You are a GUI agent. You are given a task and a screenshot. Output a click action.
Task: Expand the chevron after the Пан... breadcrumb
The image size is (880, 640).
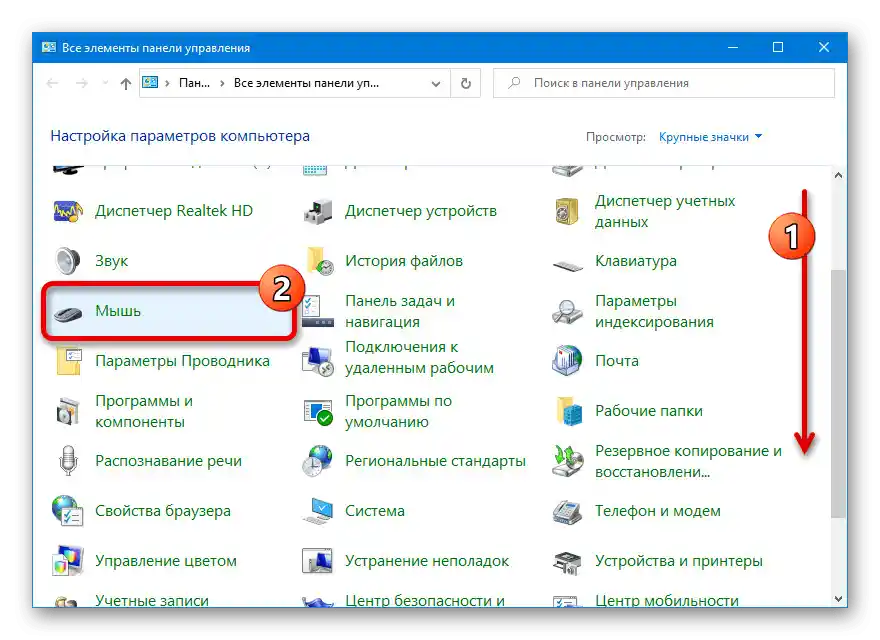tap(222, 83)
